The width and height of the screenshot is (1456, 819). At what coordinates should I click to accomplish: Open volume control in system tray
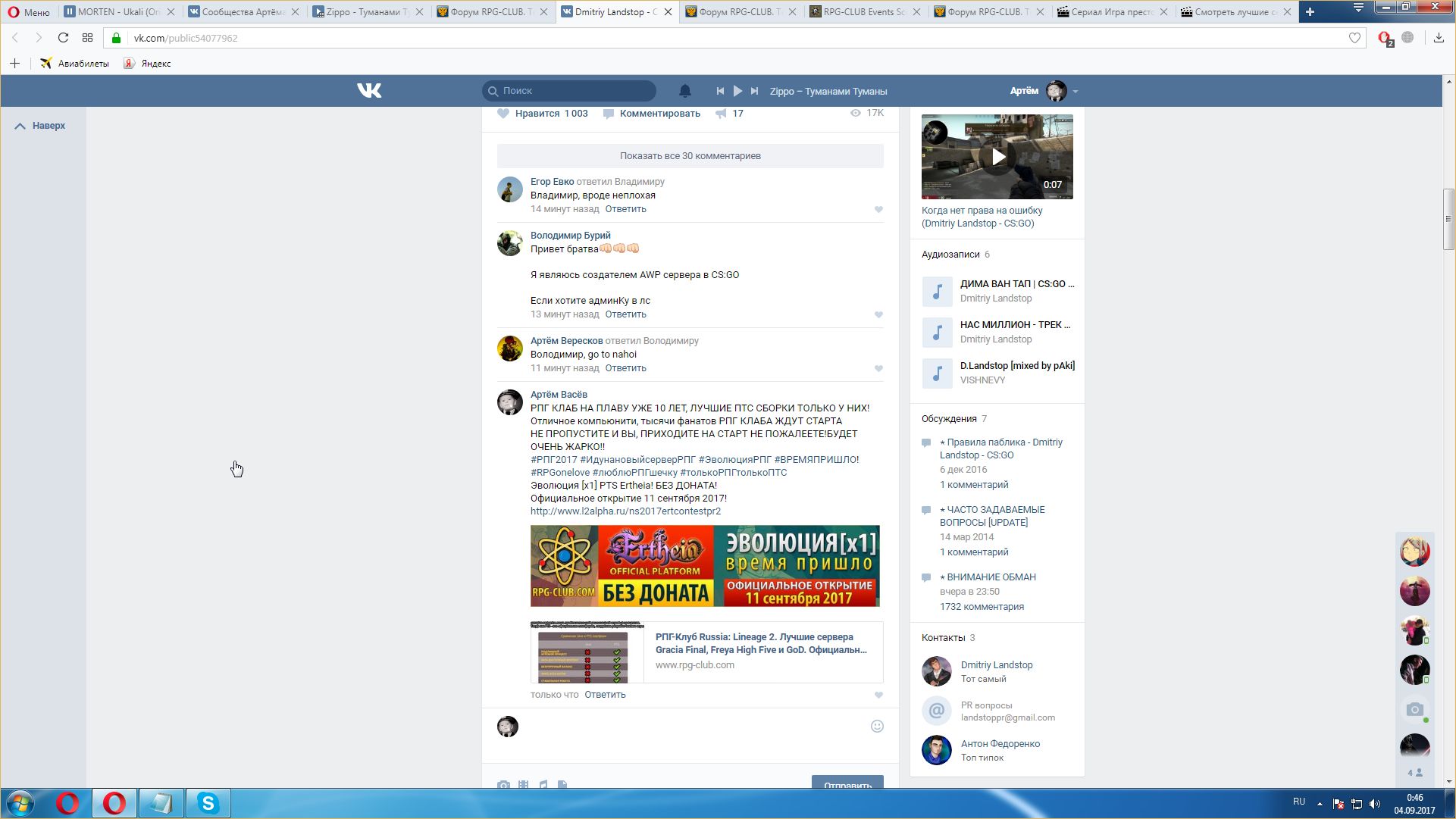(1375, 804)
